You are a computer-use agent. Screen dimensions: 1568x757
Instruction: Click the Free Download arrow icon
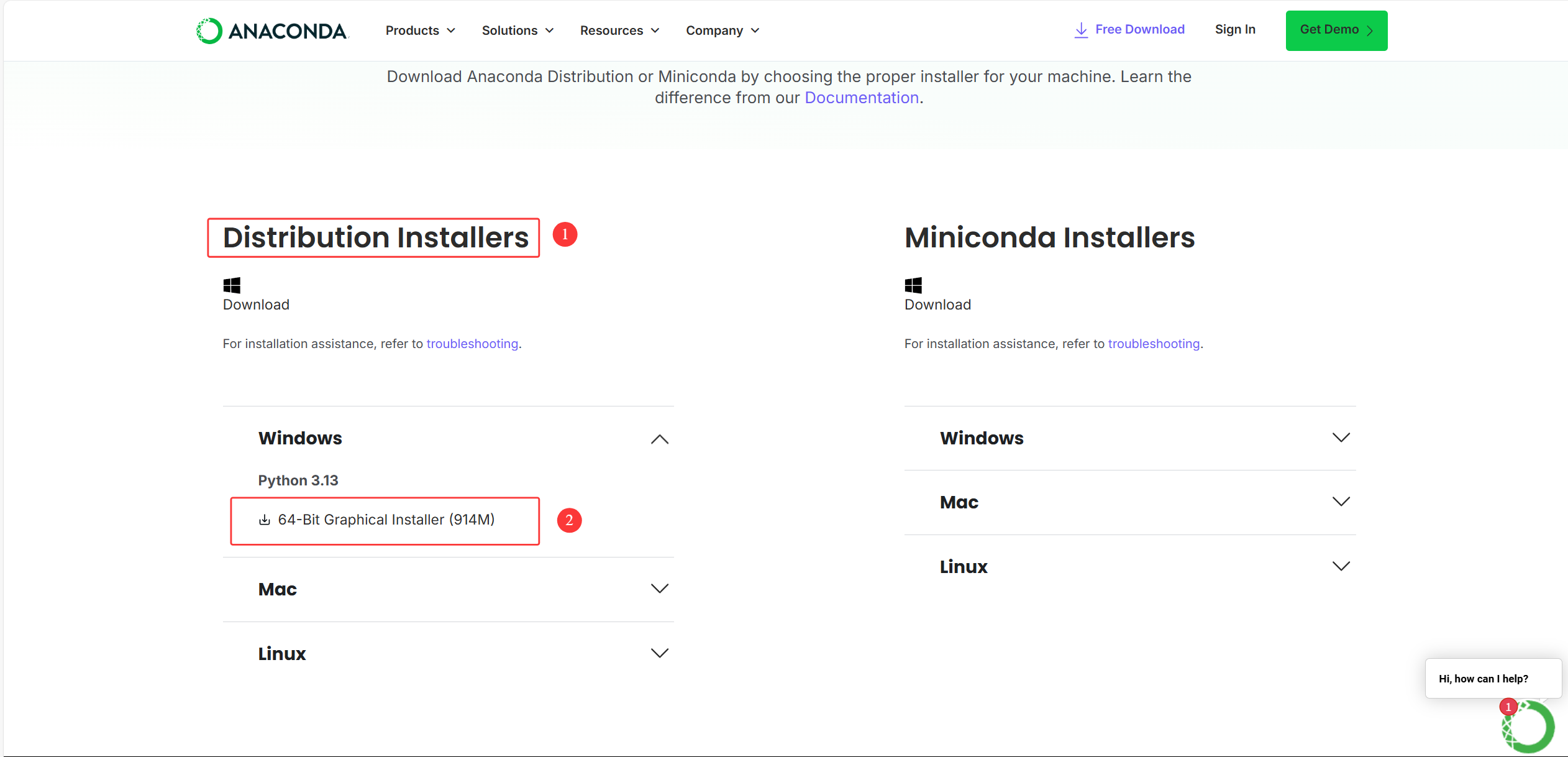tap(1081, 30)
